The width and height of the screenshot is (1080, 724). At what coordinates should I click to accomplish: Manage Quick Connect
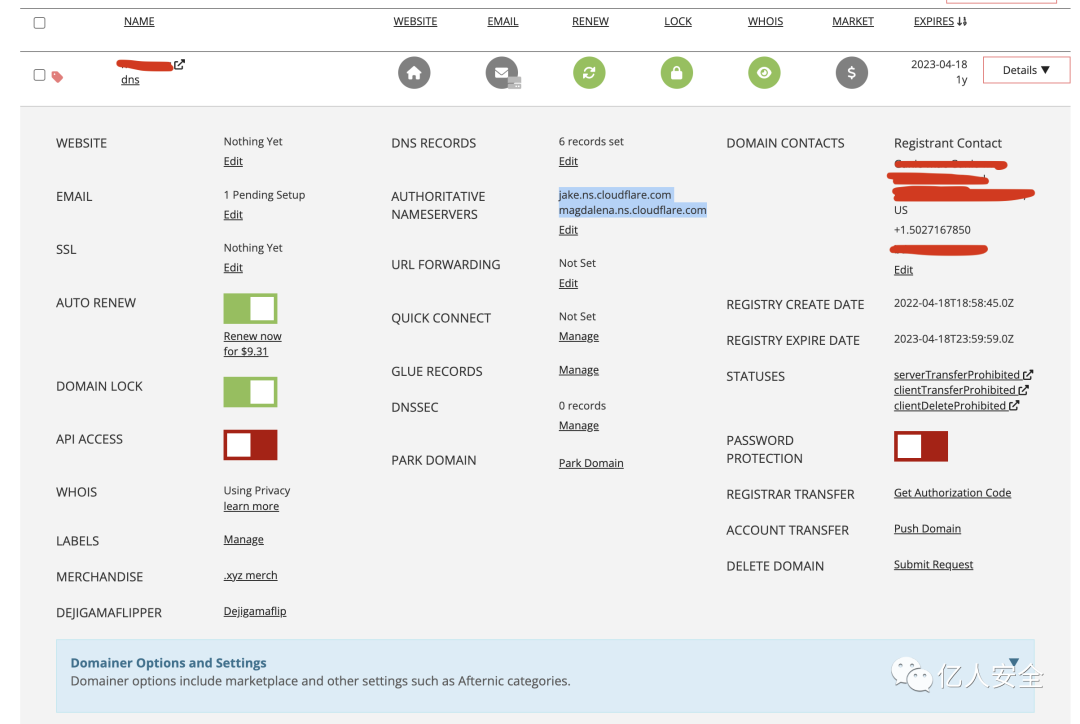point(579,336)
